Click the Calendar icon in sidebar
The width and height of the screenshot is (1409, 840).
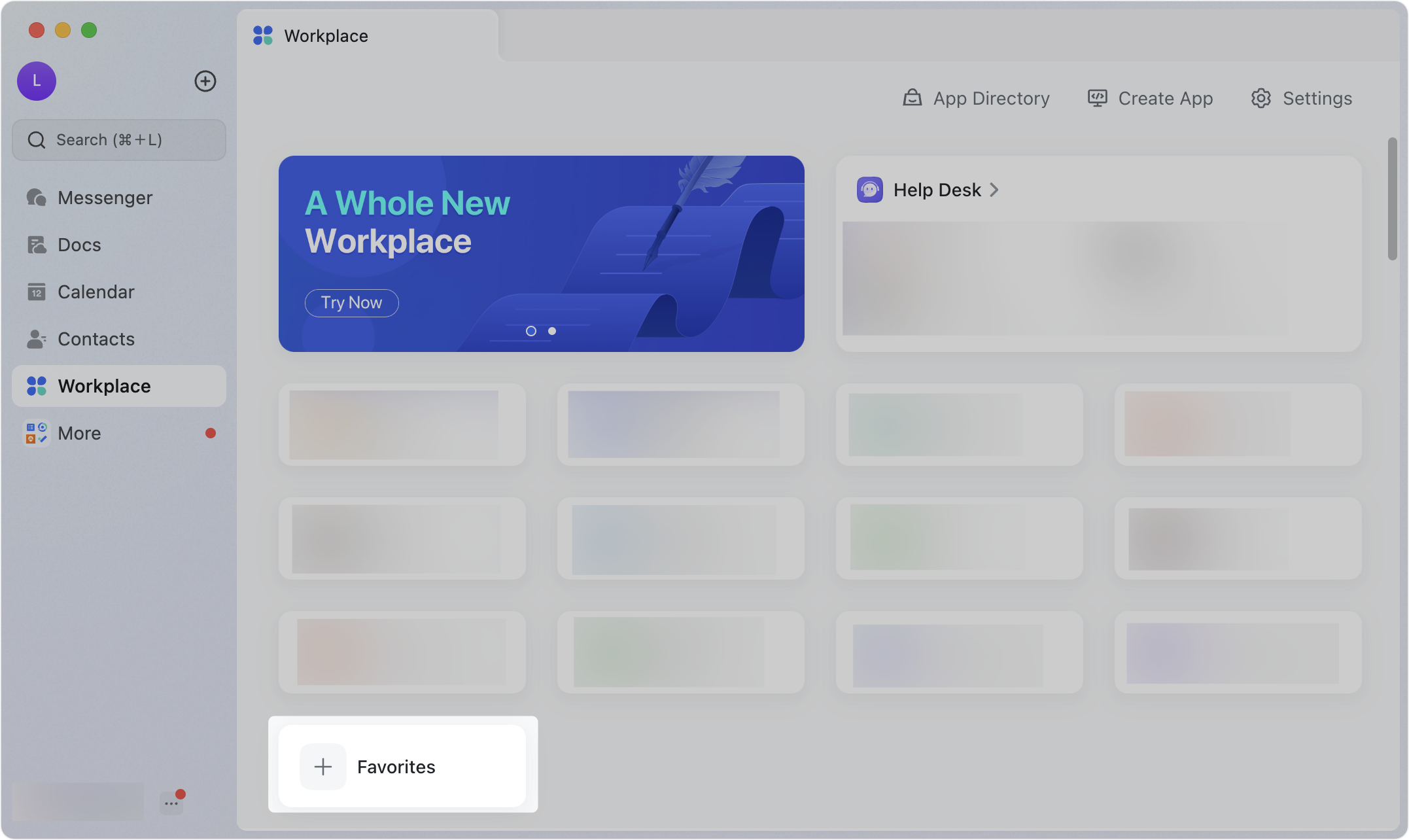pos(37,292)
